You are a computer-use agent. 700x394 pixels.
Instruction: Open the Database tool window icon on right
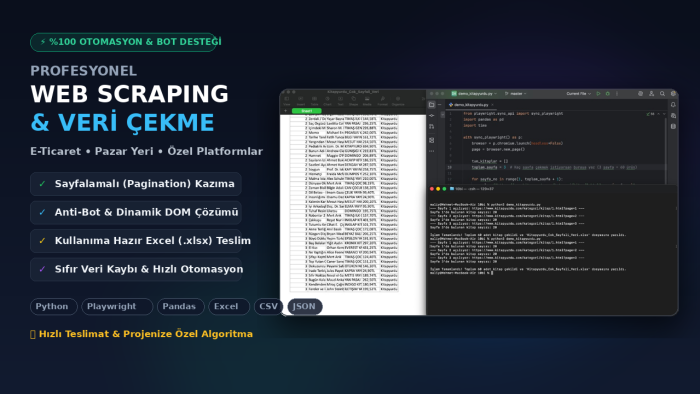(673, 126)
